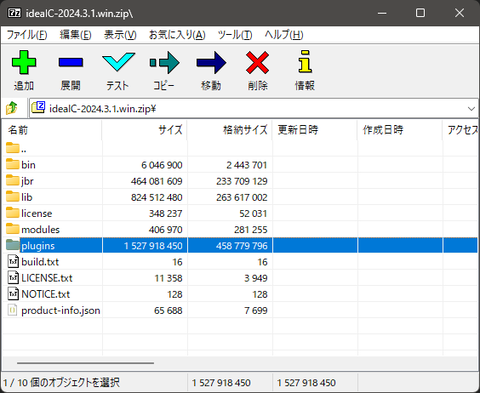This screenshot has height=393, width=480.
Task: Sort by the 更新日時 column header
Action: pyautogui.click(x=315, y=130)
